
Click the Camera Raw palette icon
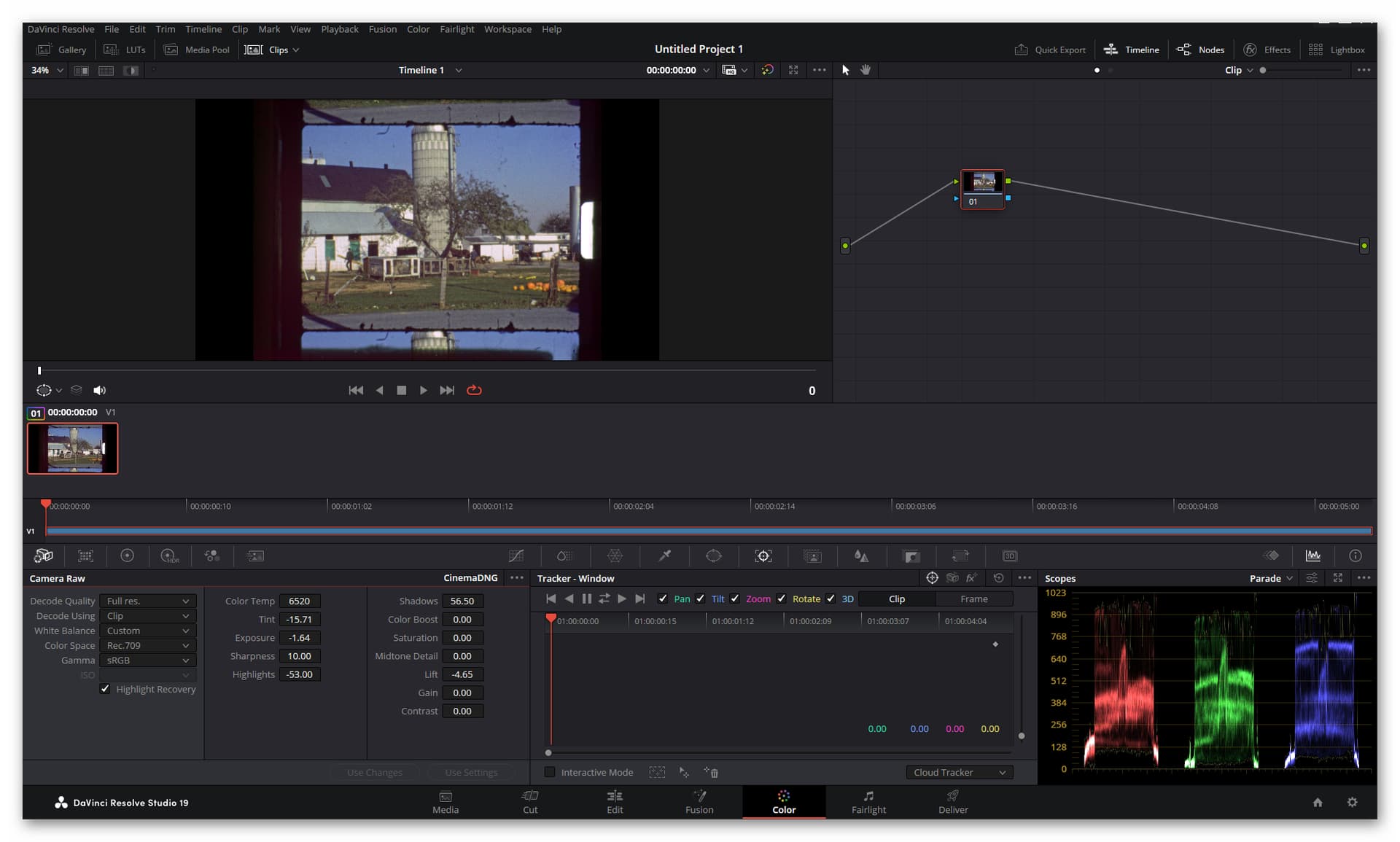pos(43,556)
